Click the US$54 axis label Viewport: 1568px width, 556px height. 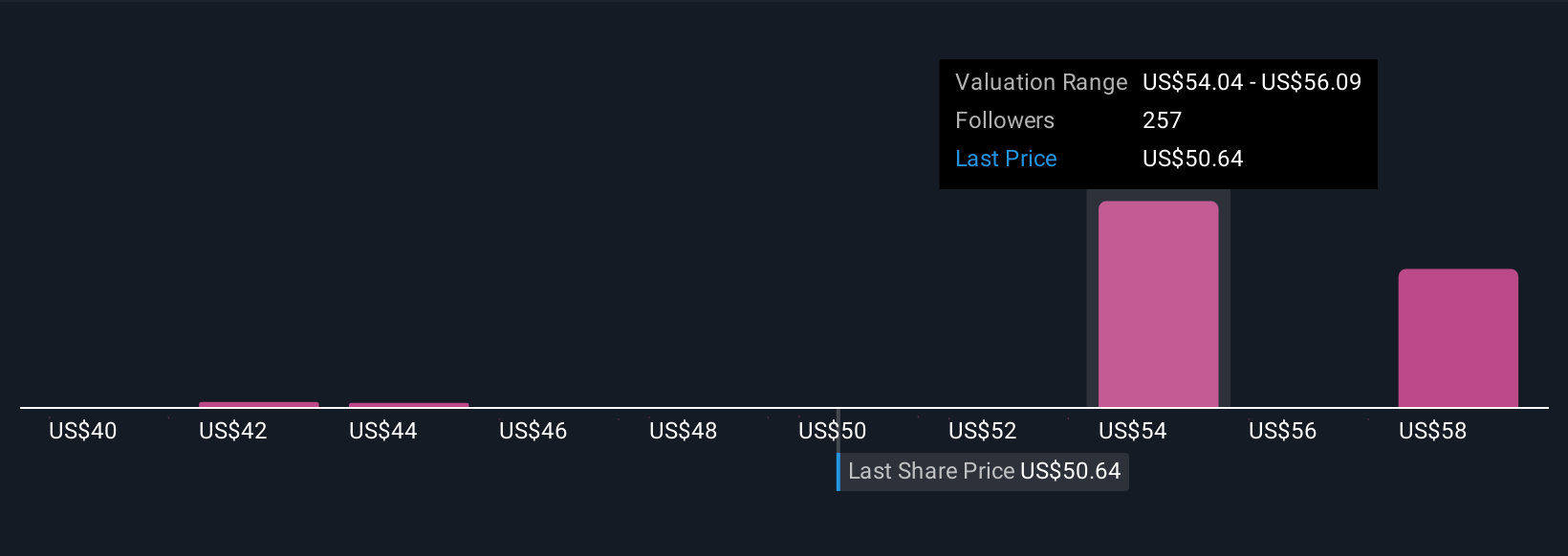[x=1133, y=431]
